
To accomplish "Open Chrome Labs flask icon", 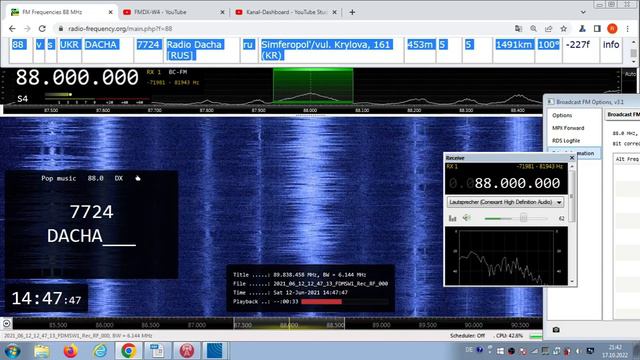I will coord(582,29).
